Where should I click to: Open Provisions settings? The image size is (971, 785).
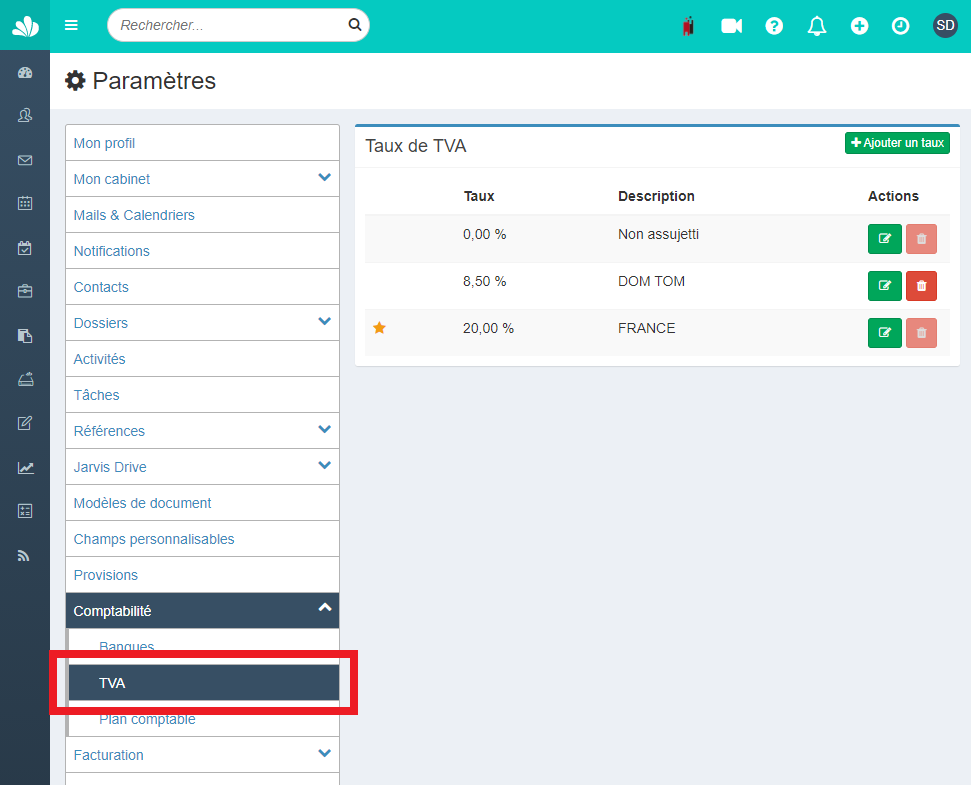[202, 575]
